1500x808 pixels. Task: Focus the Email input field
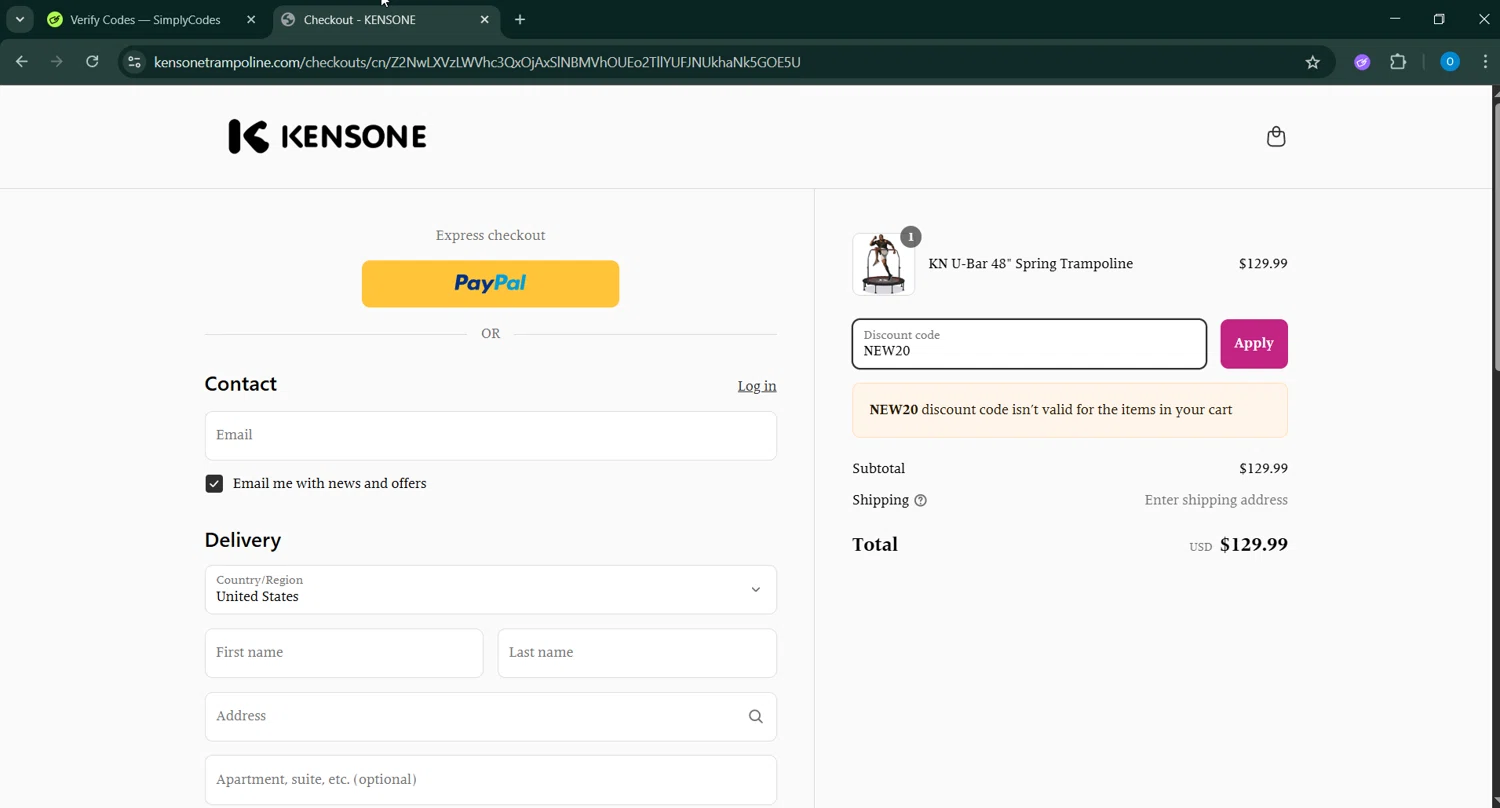coord(491,435)
